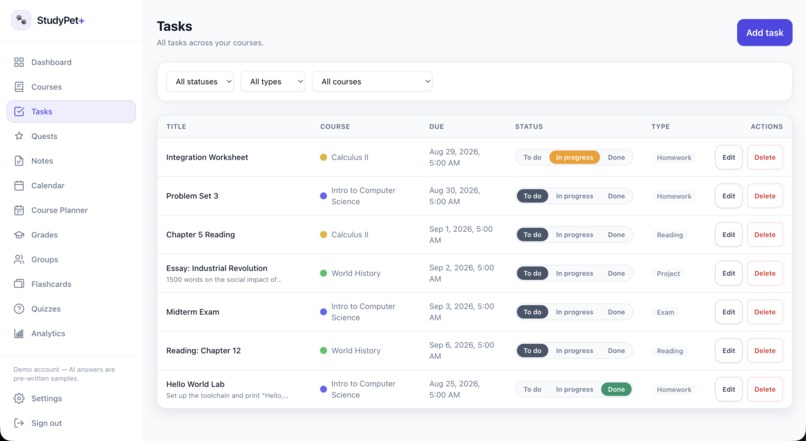
Task: Click the Grades graduation cap icon
Action: (19, 235)
